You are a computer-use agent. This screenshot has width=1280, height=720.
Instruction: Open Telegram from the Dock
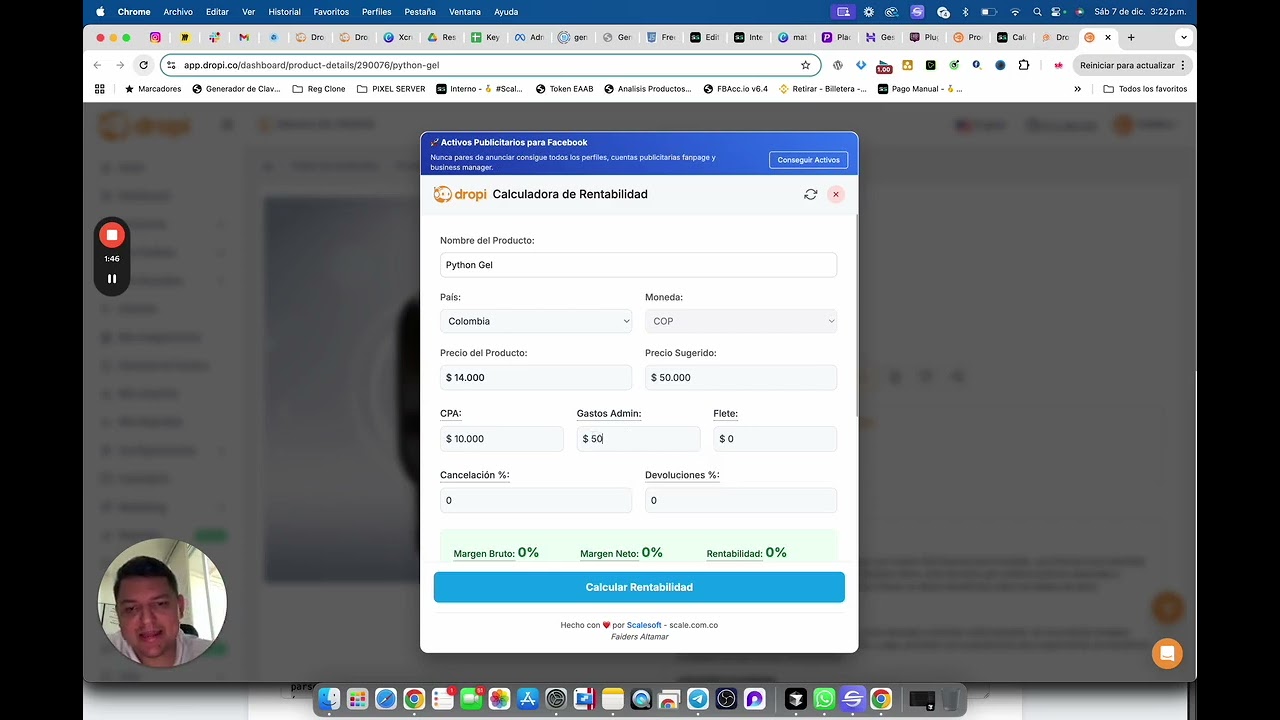pos(698,699)
